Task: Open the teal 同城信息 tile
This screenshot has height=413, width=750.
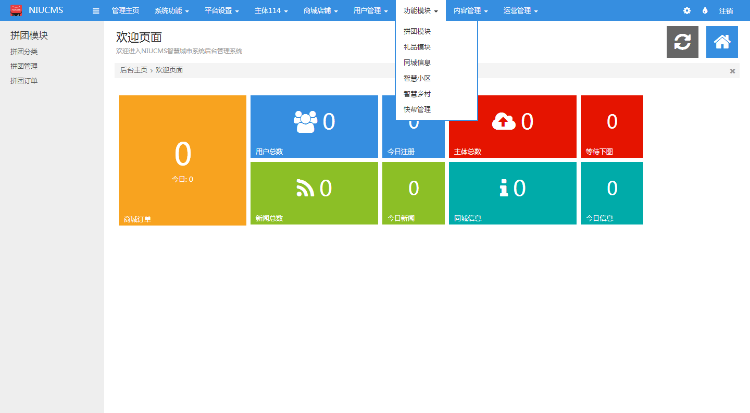Action: tap(513, 193)
